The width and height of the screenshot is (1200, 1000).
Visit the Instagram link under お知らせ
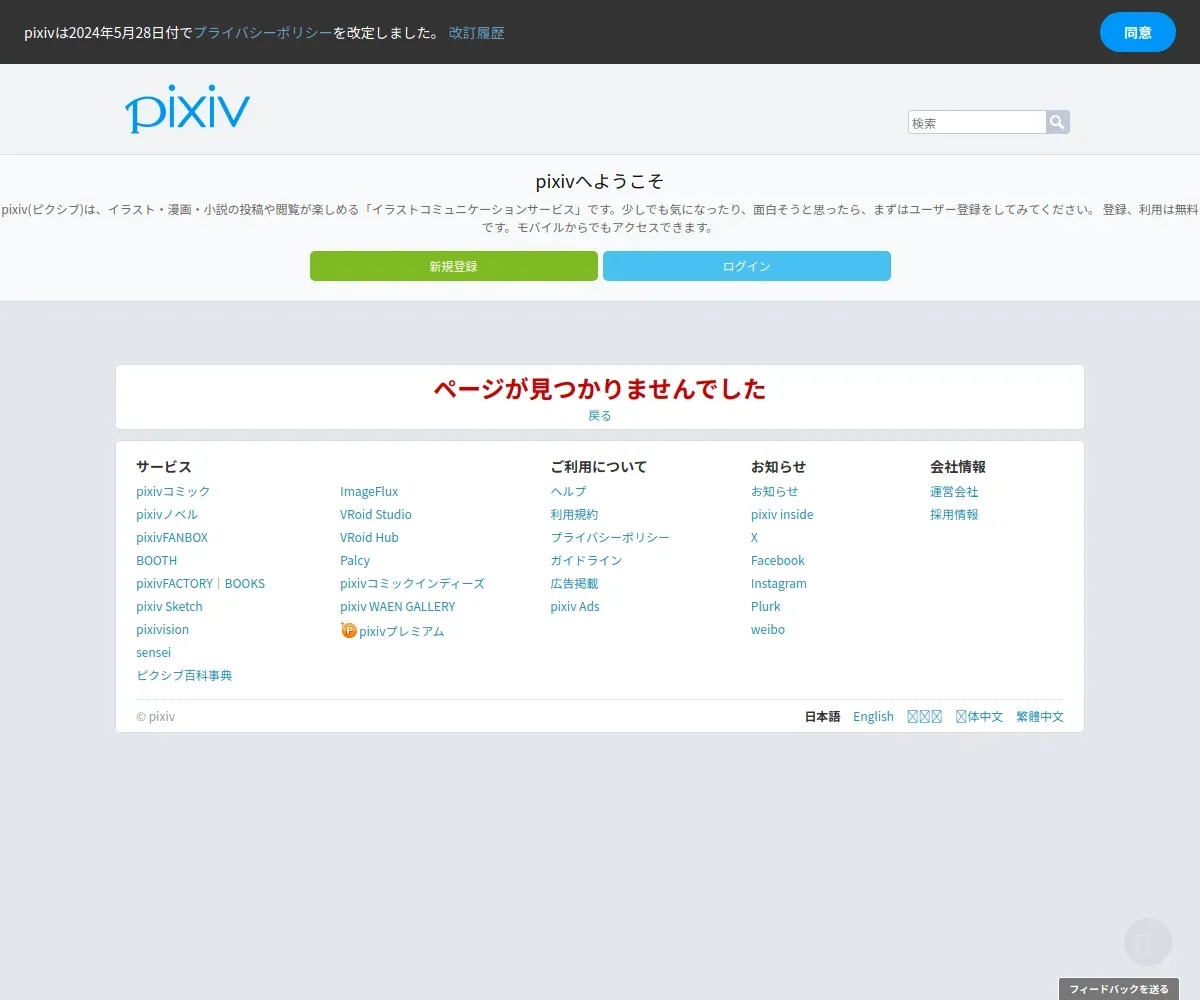click(779, 583)
